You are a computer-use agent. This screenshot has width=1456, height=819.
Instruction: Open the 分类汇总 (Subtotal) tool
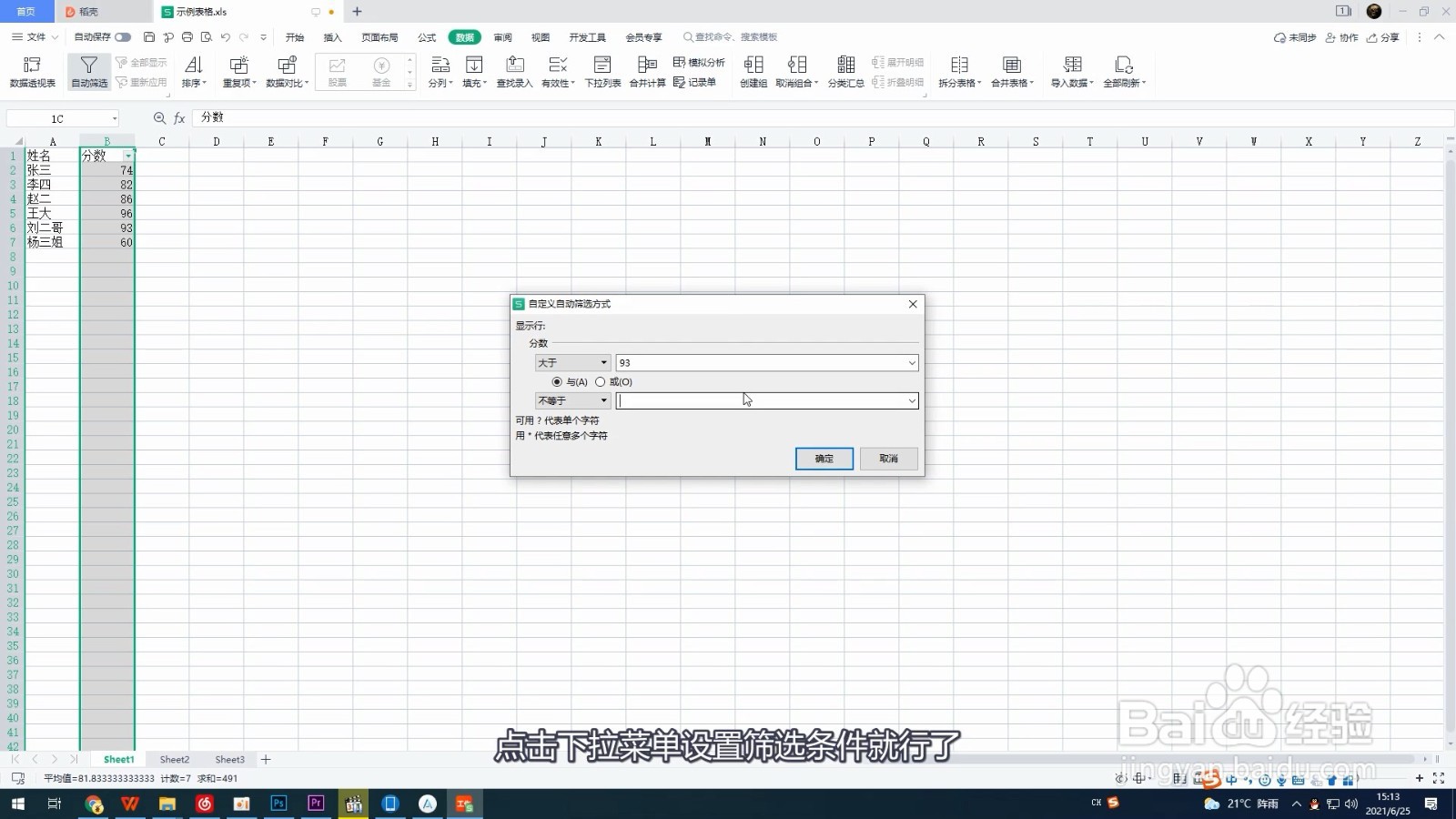[x=844, y=71]
